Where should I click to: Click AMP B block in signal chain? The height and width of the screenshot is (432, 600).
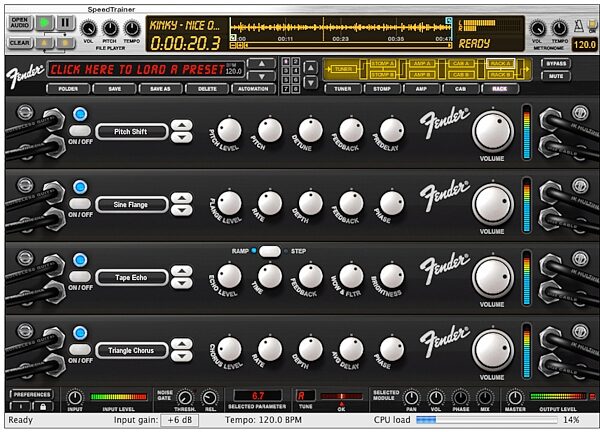(x=422, y=75)
